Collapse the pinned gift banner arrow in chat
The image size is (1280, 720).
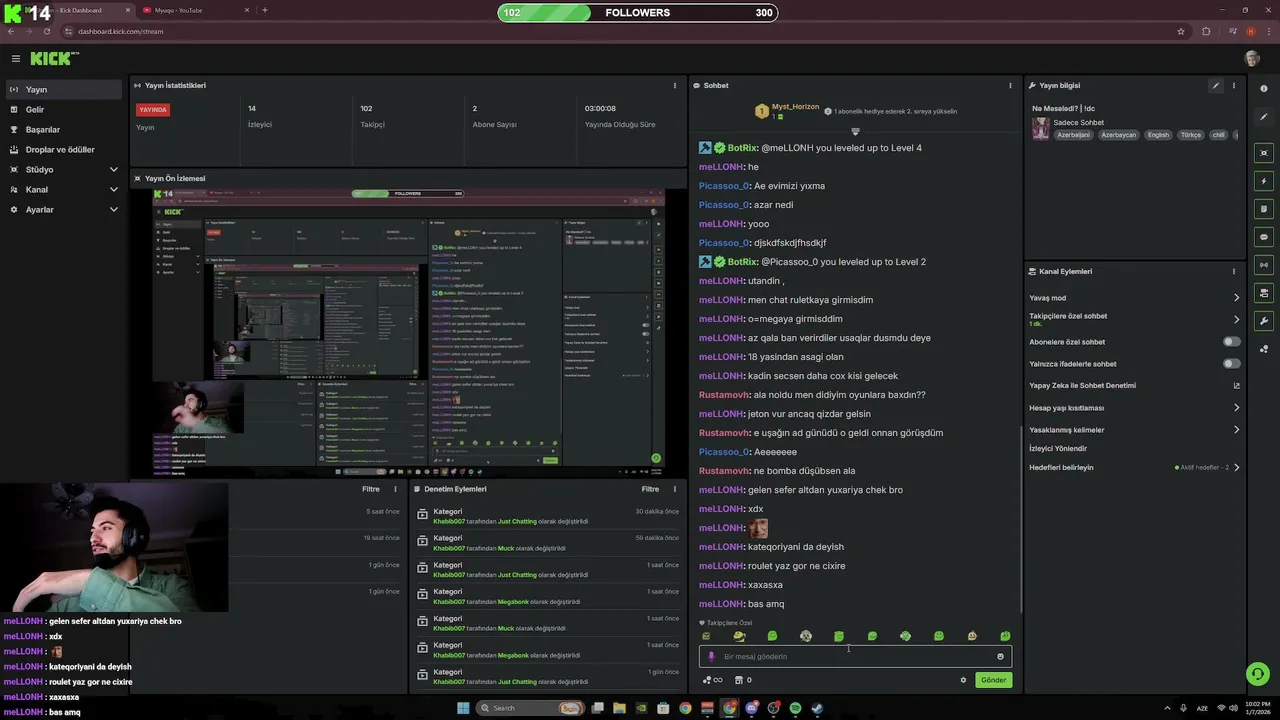855,132
